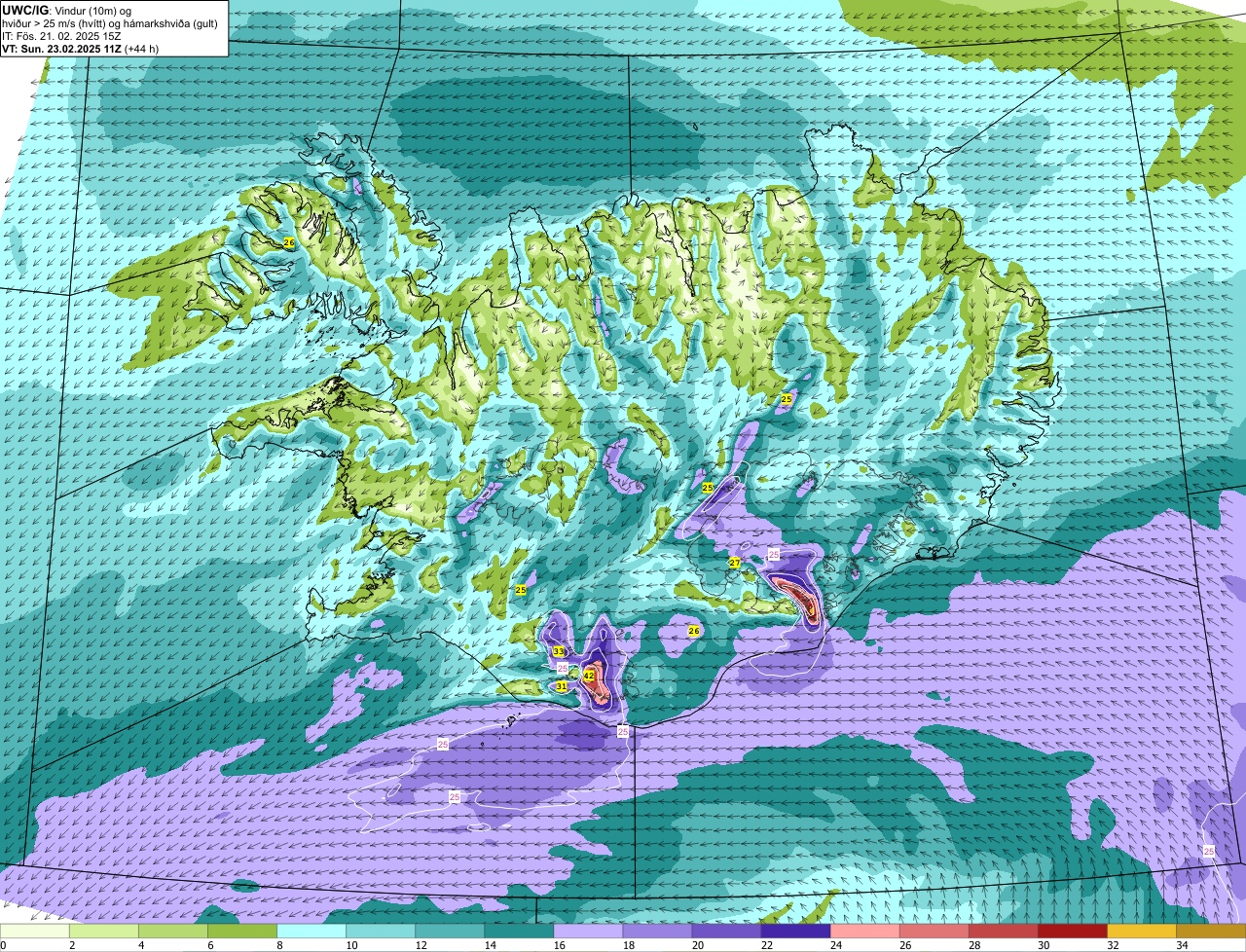Click the yellow '31' gust label

[562, 686]
